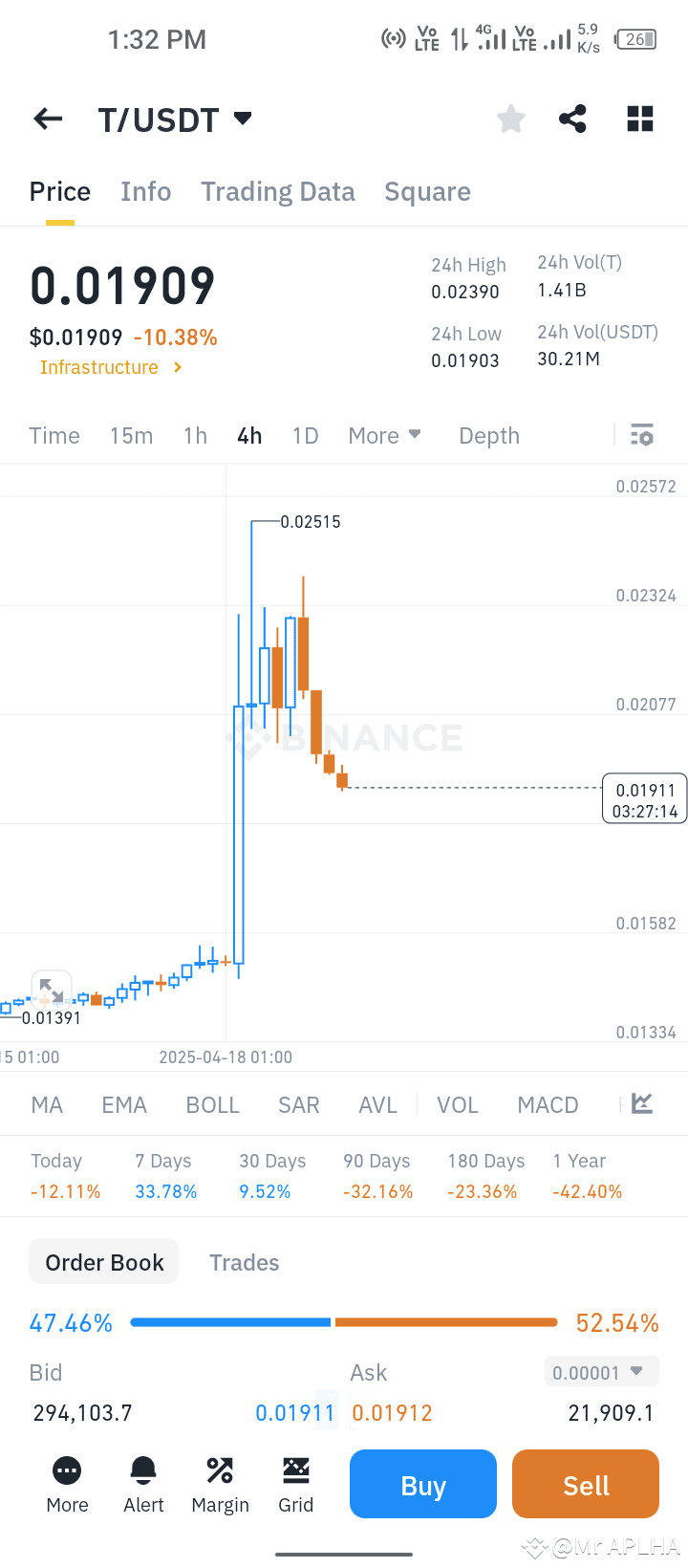Toggle the MA indicator
Screen dimensions: 688x1568
47,1105
